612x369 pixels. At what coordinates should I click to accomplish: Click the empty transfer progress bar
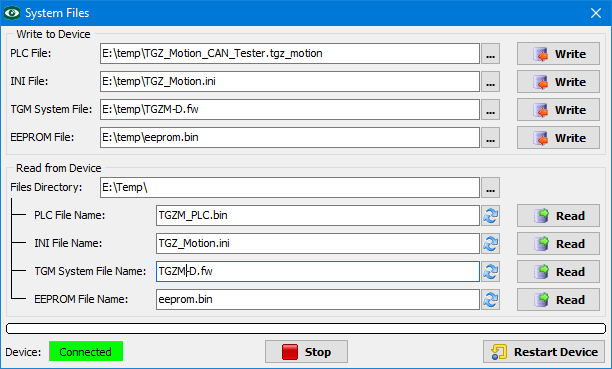pos(306,328)
